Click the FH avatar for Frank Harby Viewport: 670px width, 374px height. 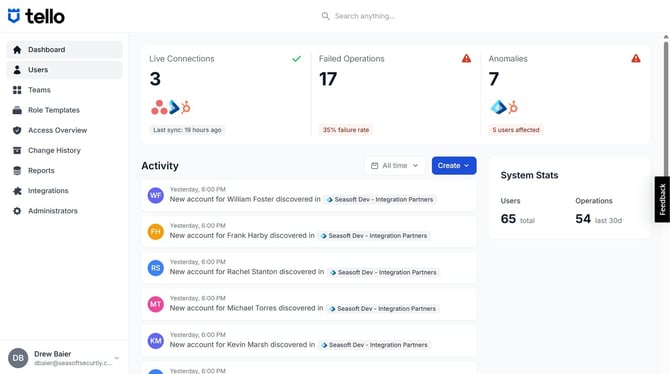[x=156, y=232]
